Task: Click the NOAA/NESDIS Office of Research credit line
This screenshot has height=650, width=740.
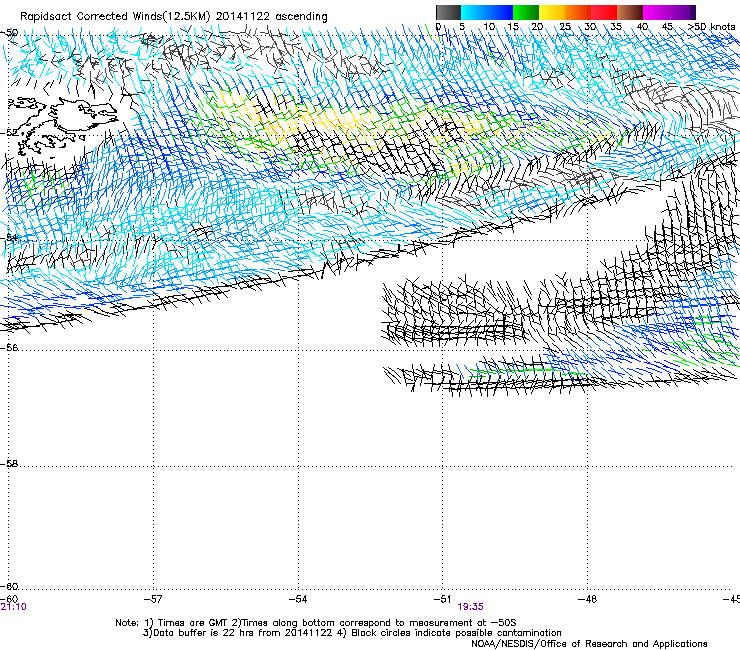Action: point(589,644)
